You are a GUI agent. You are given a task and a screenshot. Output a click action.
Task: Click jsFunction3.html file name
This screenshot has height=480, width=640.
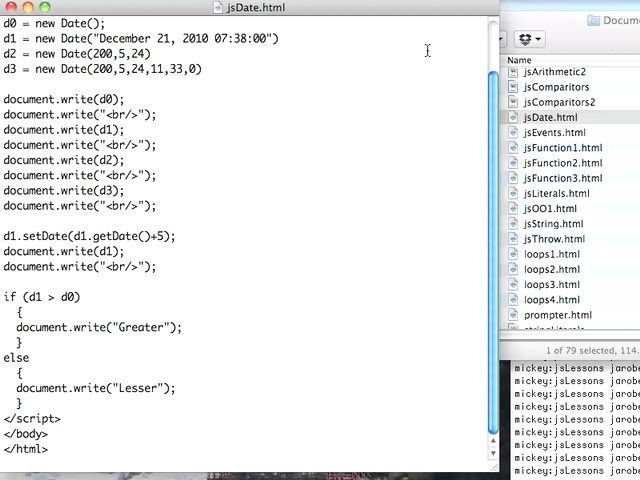(x=563, y=178)
